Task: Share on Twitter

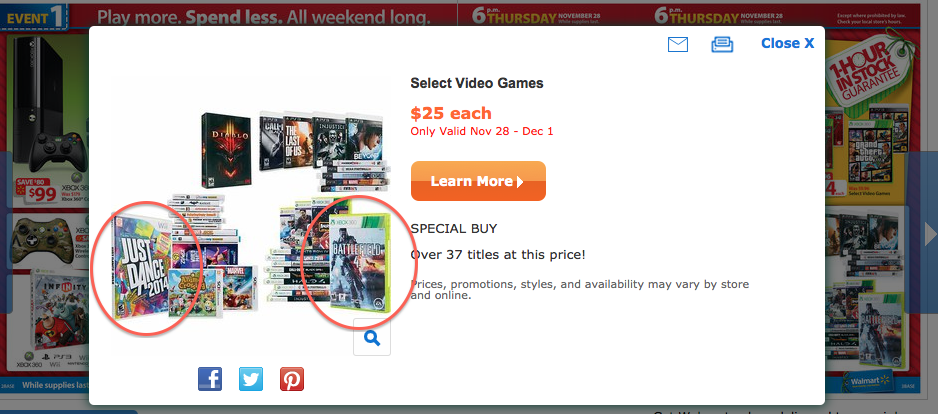Action: 251,379
